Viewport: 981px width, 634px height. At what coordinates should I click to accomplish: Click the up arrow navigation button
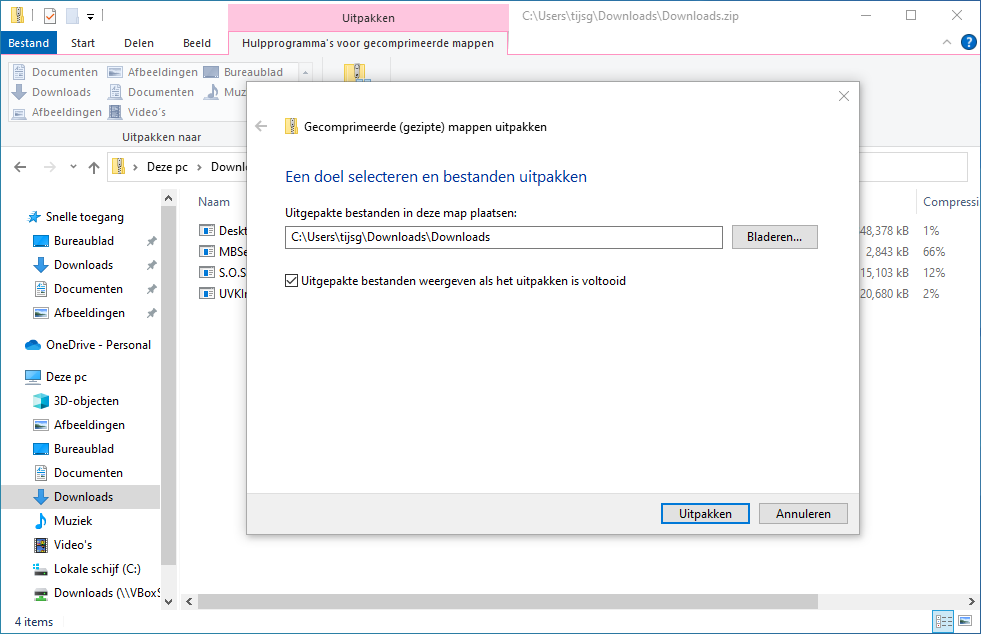coord(94,167)
